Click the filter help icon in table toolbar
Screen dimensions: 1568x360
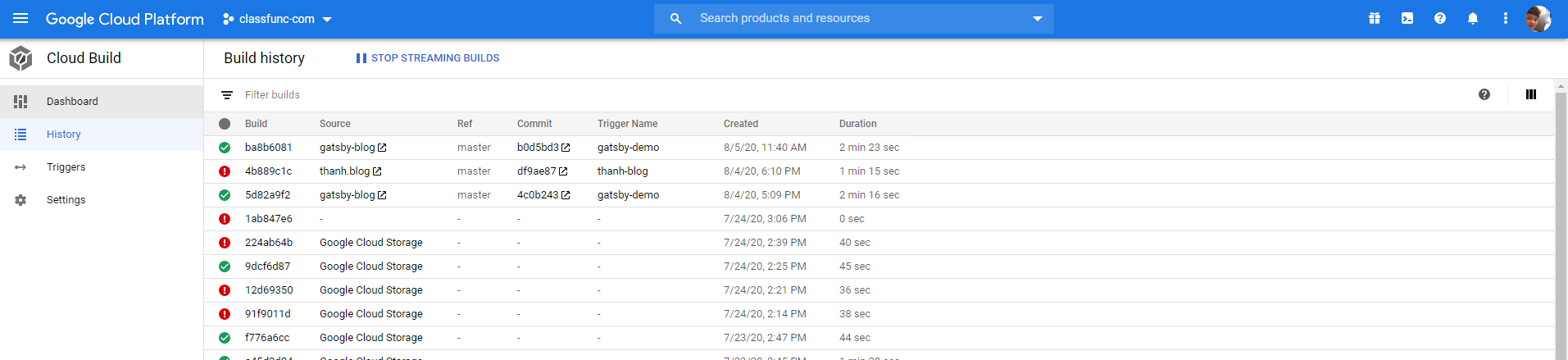(x=1484, y=94)
